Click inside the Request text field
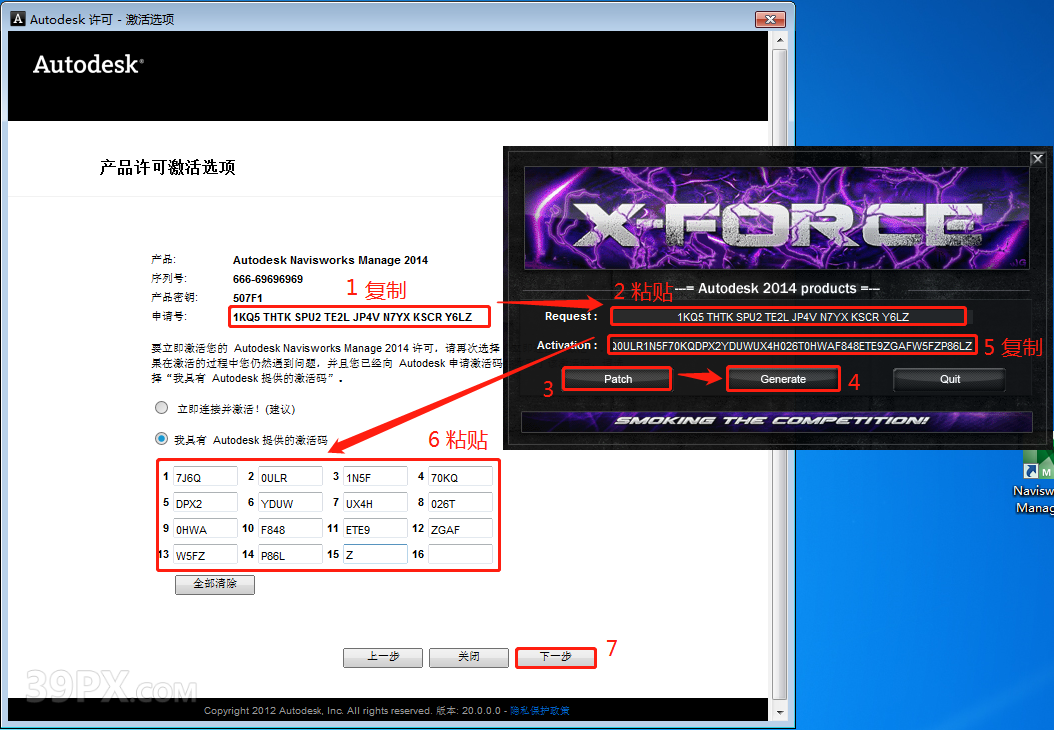This screenshot has width=1054, height=730. click(x=790, y=316)
